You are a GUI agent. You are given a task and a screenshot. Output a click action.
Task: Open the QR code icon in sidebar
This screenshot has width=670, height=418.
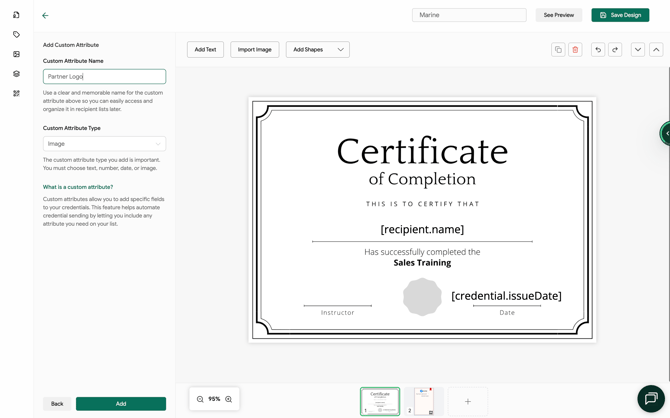click(x=16, y=94)
